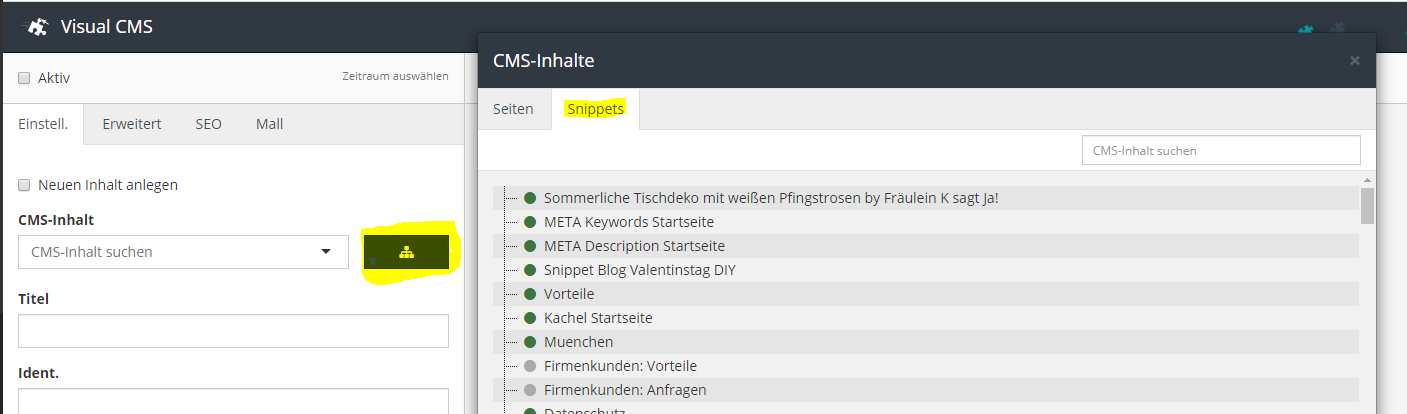Image resolution: width=1407 pixels, height=414 pixels.
Task: Open the CMS-Inhalt suchen dropdown
Action: [x=183, y=252]
